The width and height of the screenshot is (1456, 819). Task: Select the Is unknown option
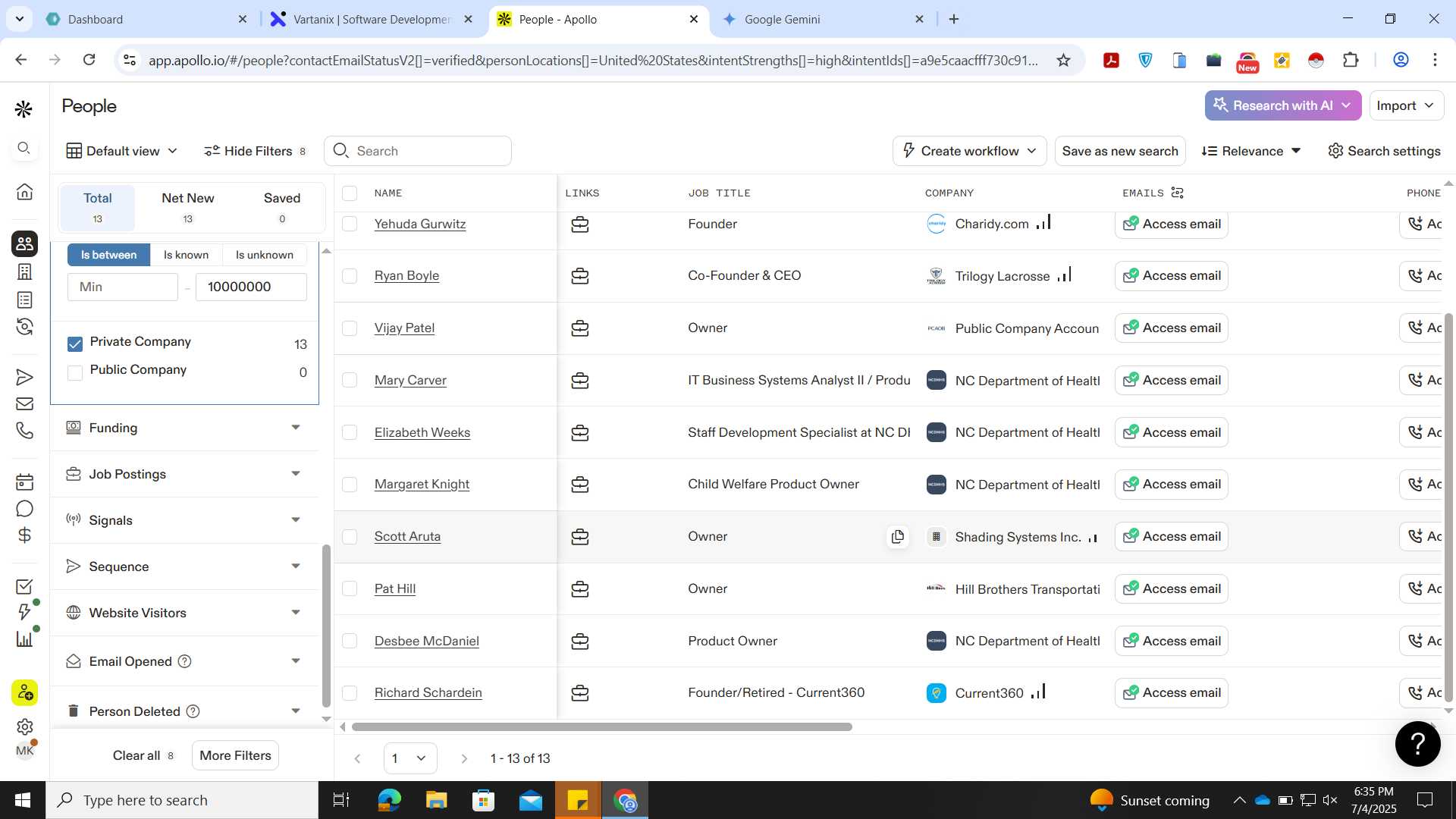coord(264,255)
